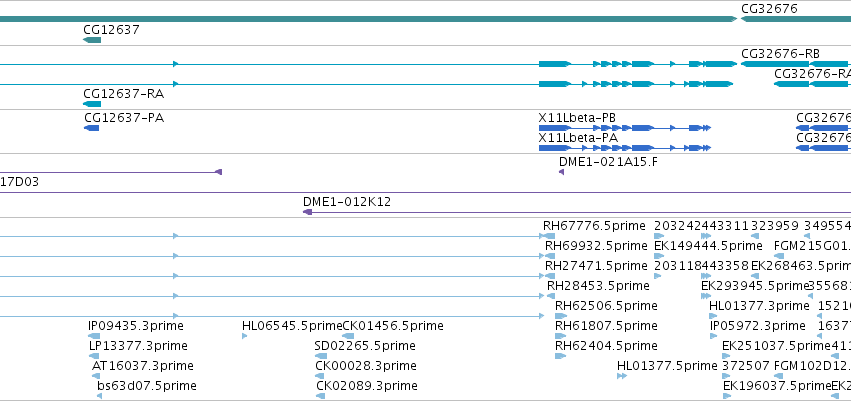
Task: Select the RH61807.5prime EST label
Action: point(606,326)
